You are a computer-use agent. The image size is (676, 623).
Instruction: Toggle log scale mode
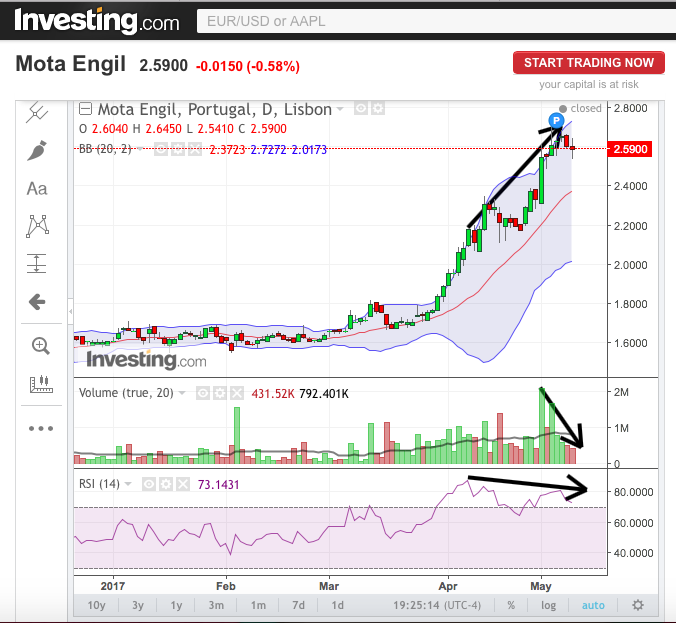(x=548, y=605)
